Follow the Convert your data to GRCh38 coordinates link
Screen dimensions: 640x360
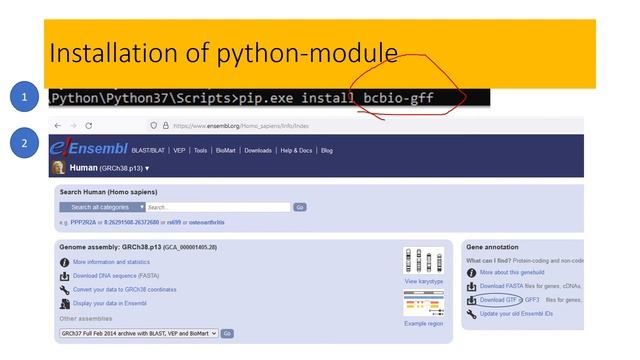point(125,290)
